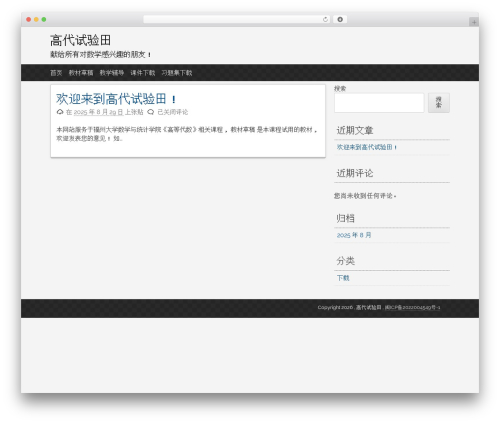Image resolution: width=500 pixels, height=423 pixels.
Task: Go to 首页 in navigation menu
Action: point(56,73)
